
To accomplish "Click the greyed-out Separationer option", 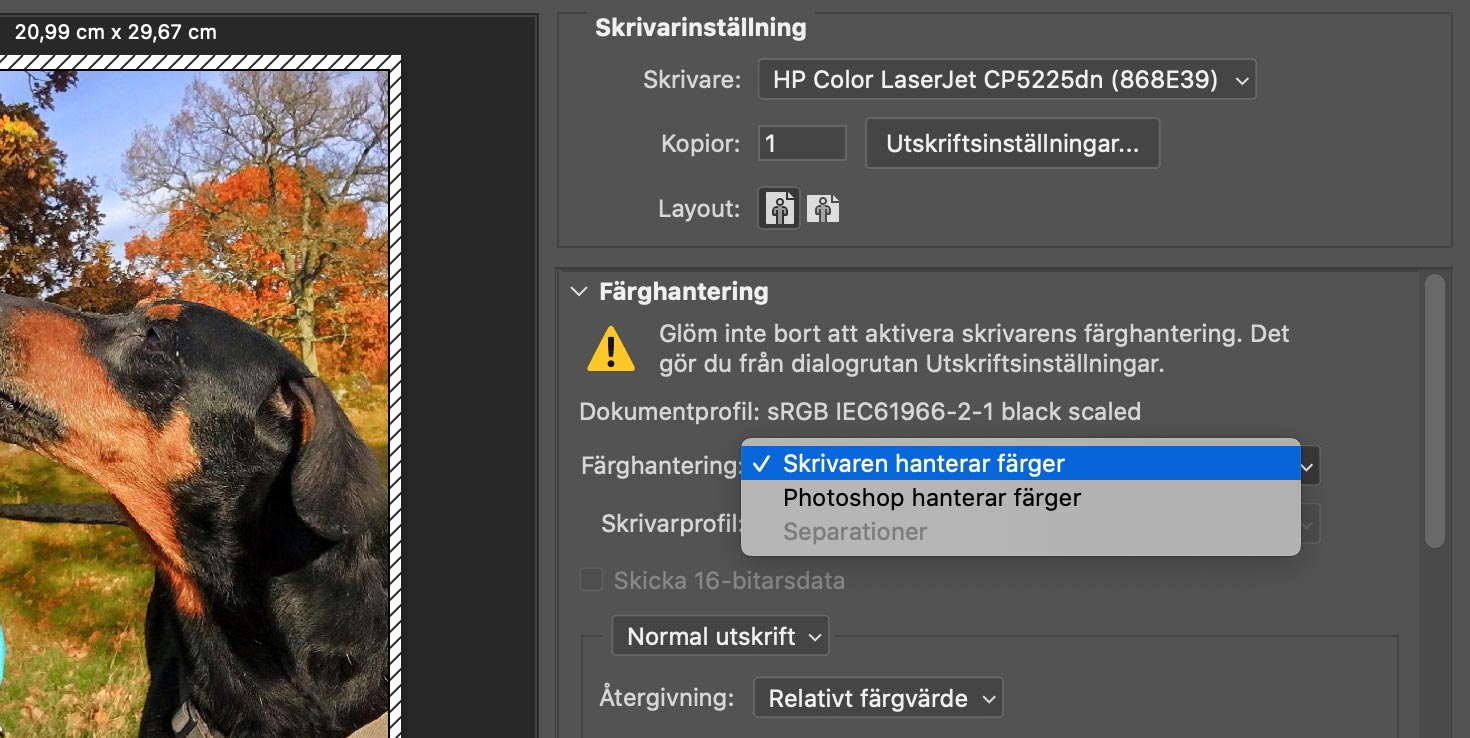I will [1020, 532].
